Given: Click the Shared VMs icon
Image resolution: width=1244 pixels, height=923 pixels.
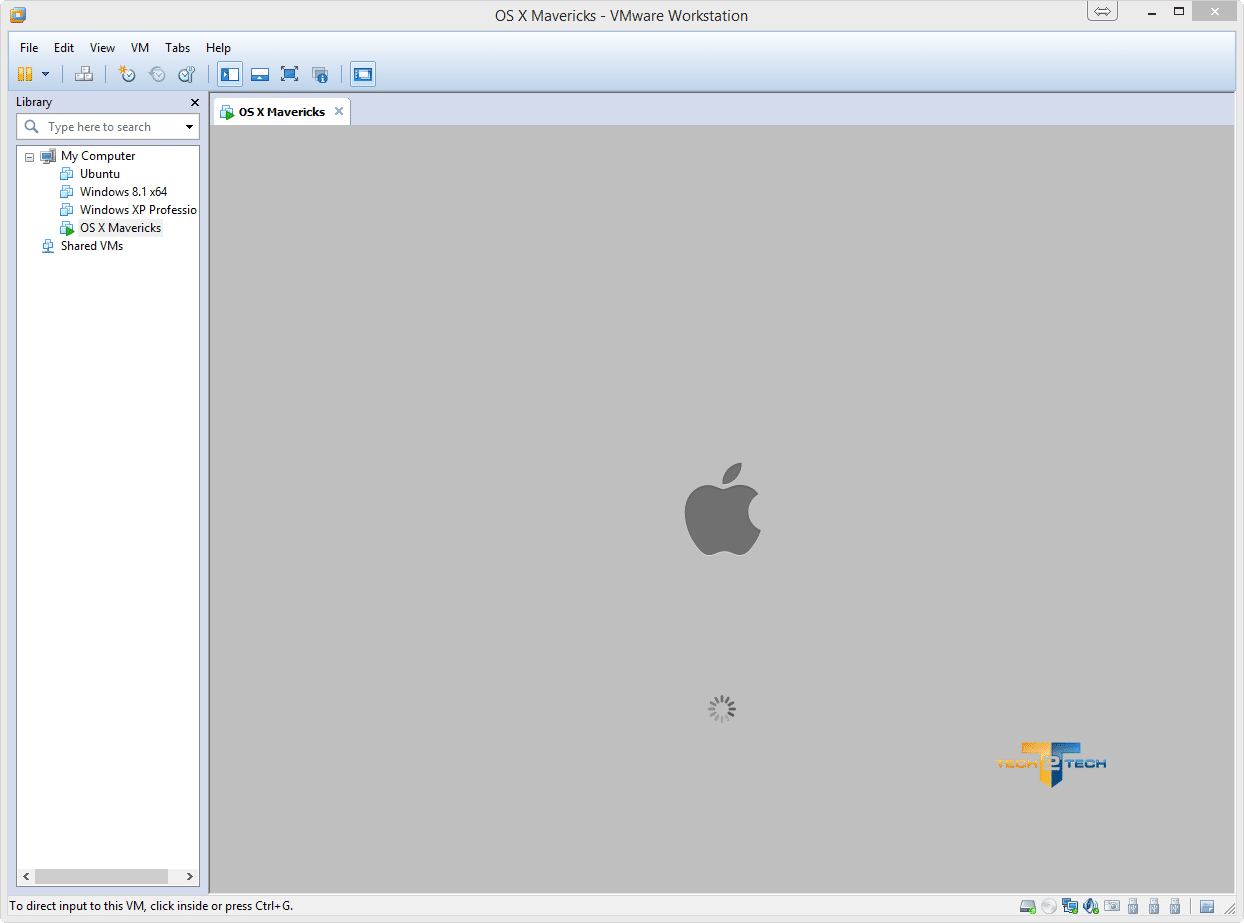Looking at the screenshot, I should (48, 246).
